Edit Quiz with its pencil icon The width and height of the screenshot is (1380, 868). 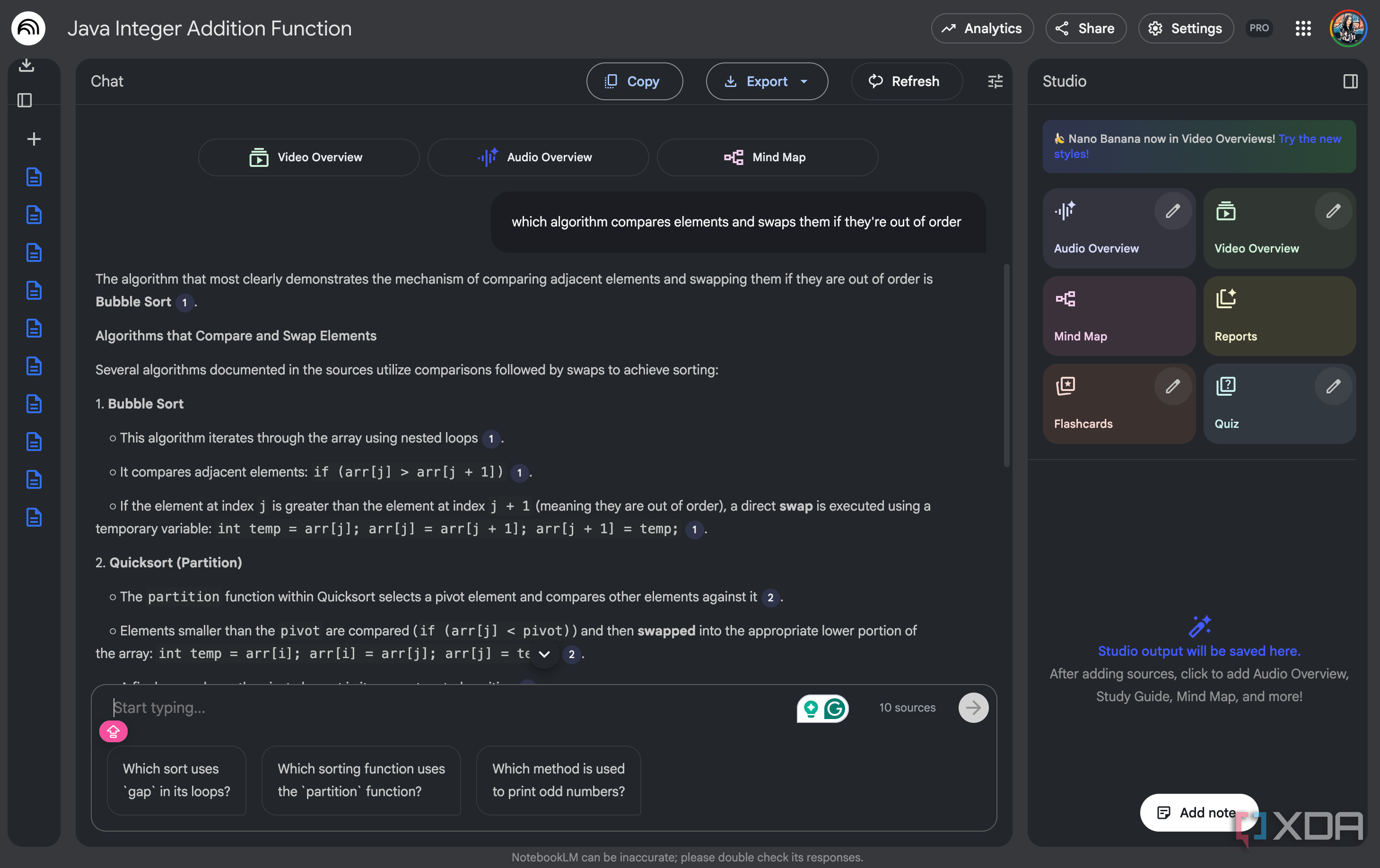click(1333, 386)
